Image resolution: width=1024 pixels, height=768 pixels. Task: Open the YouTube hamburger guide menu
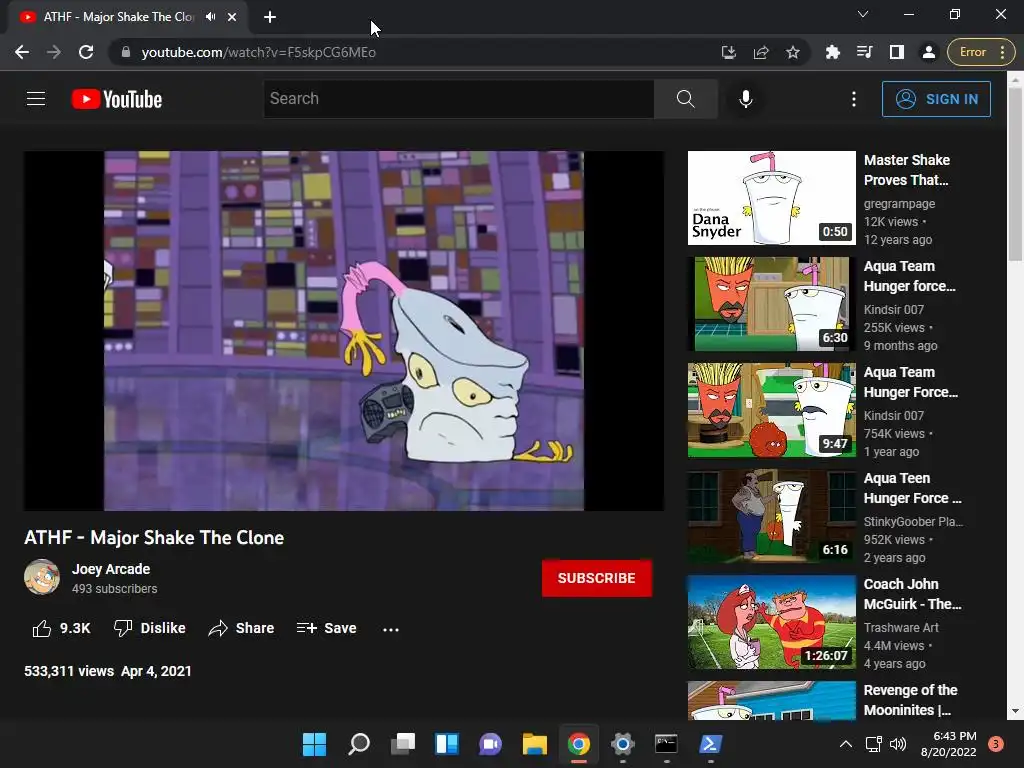pyautogui.click(x=36, y=99)
